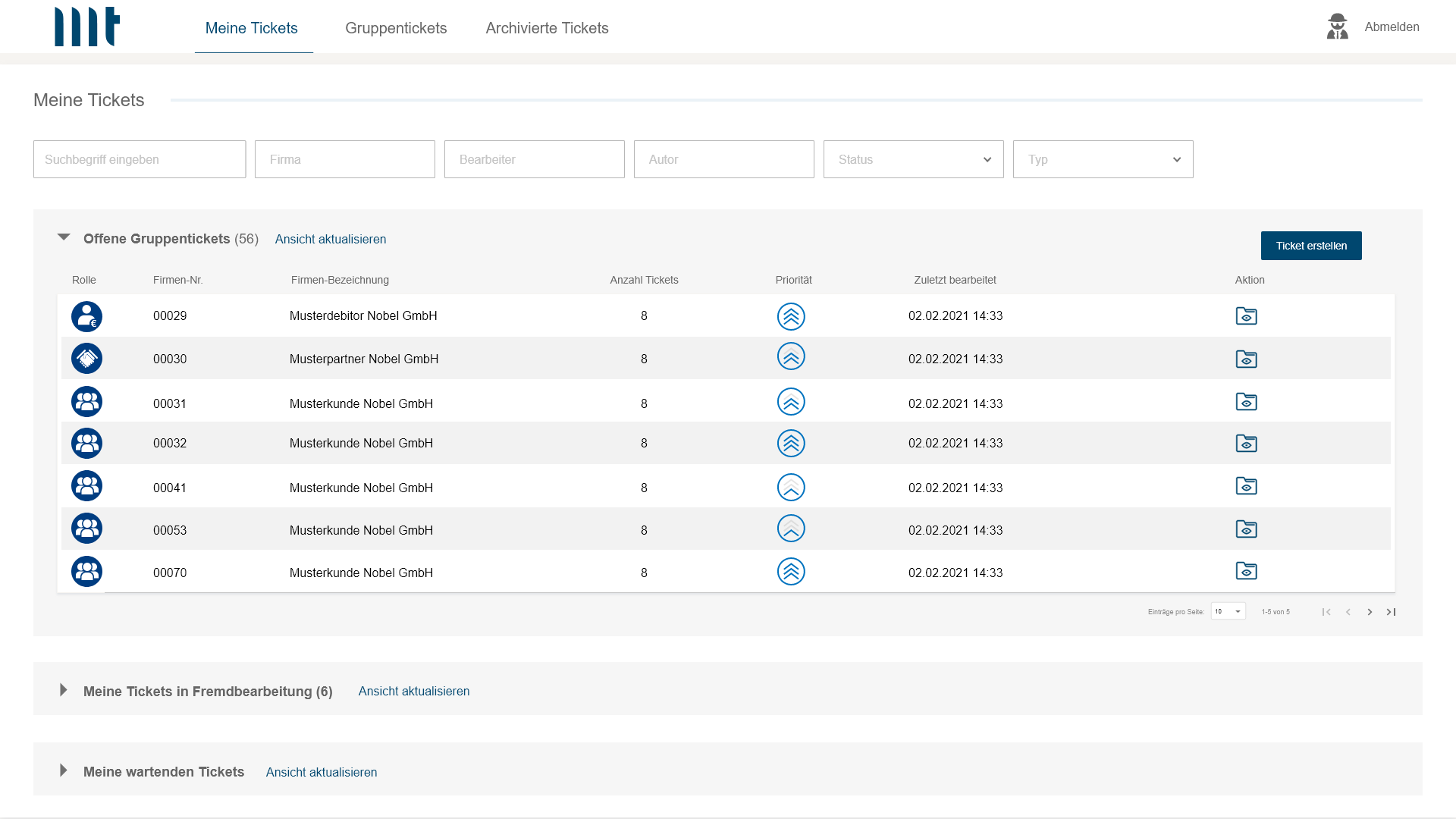Click the Priorität column header
Viewport: 1456px width, 819px height.
pos(793,280)
